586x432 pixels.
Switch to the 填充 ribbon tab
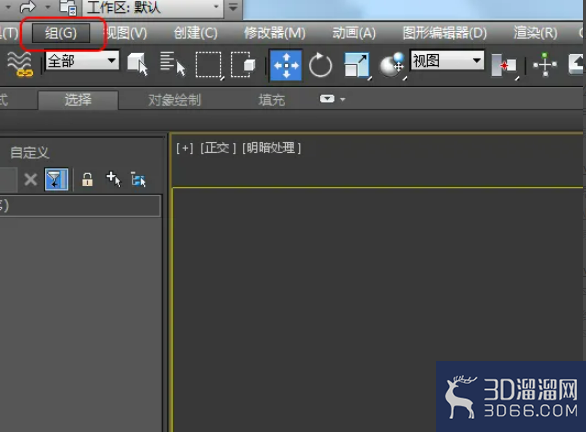click(x=272, y=100)
